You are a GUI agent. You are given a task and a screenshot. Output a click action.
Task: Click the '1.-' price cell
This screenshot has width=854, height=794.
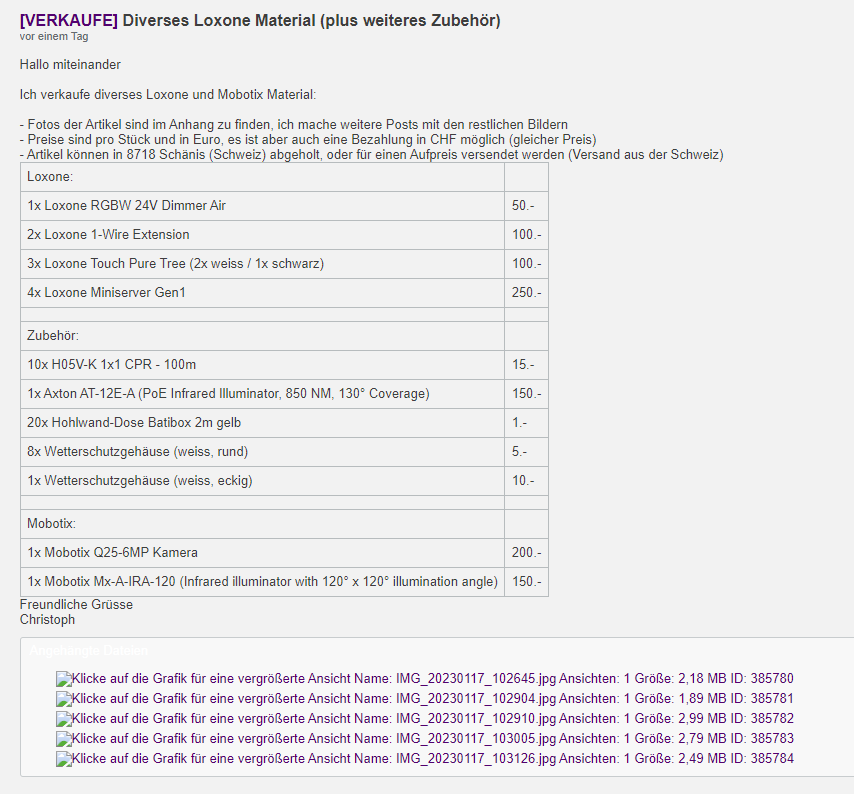coord(526,423)
